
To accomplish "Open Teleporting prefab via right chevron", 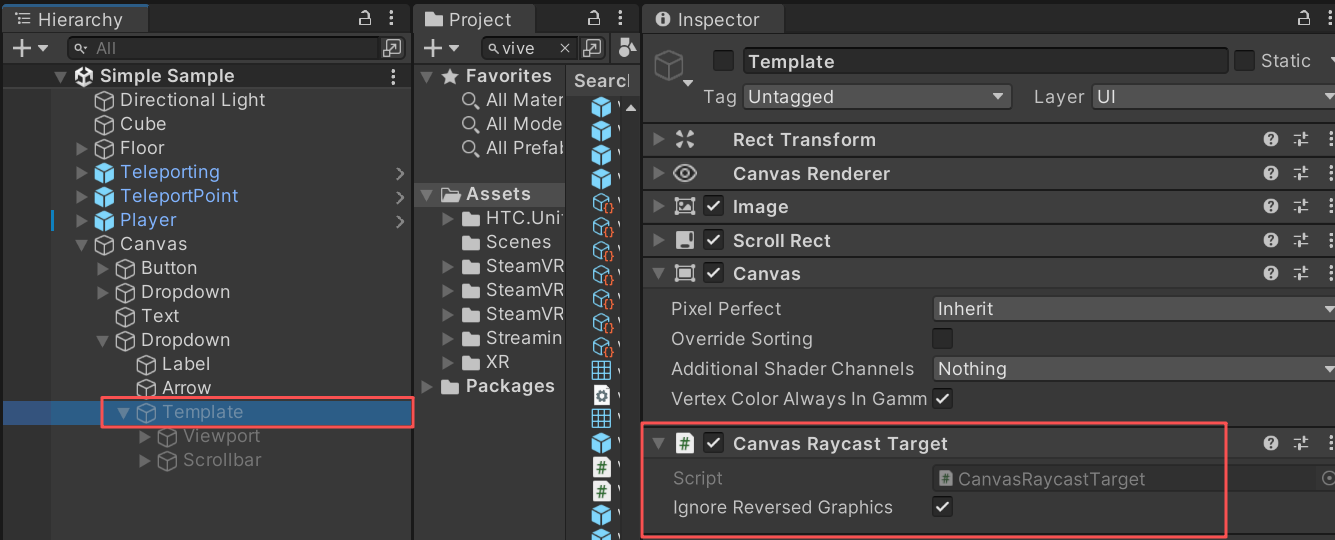I will pos(400,173).
